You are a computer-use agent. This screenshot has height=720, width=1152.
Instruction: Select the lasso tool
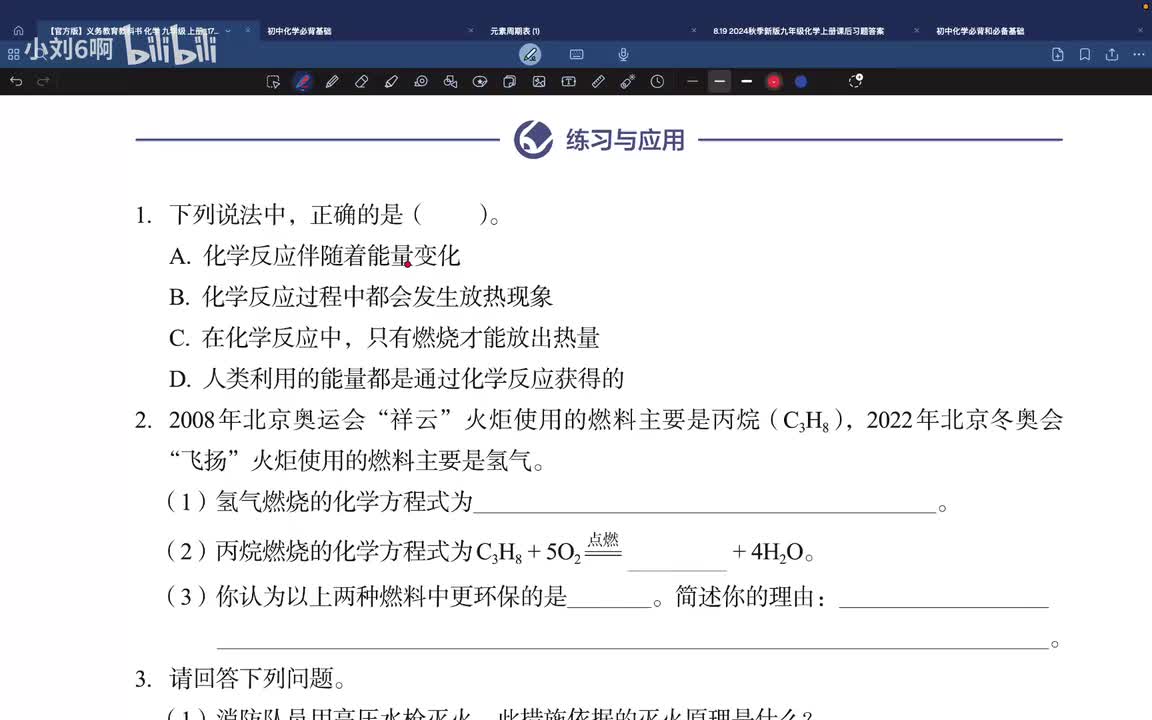point(421,82)
